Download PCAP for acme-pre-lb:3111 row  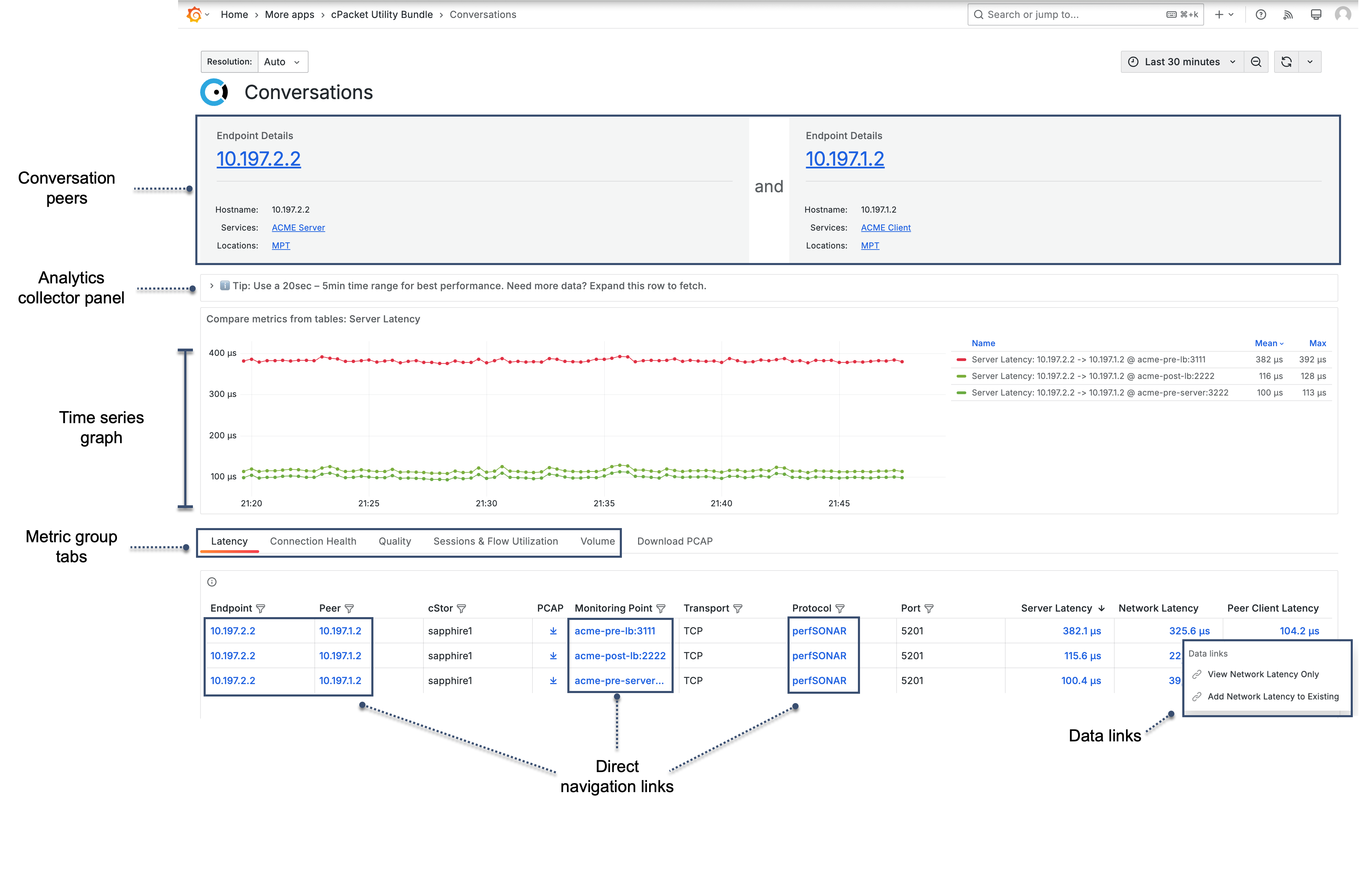tap(553, 631)
